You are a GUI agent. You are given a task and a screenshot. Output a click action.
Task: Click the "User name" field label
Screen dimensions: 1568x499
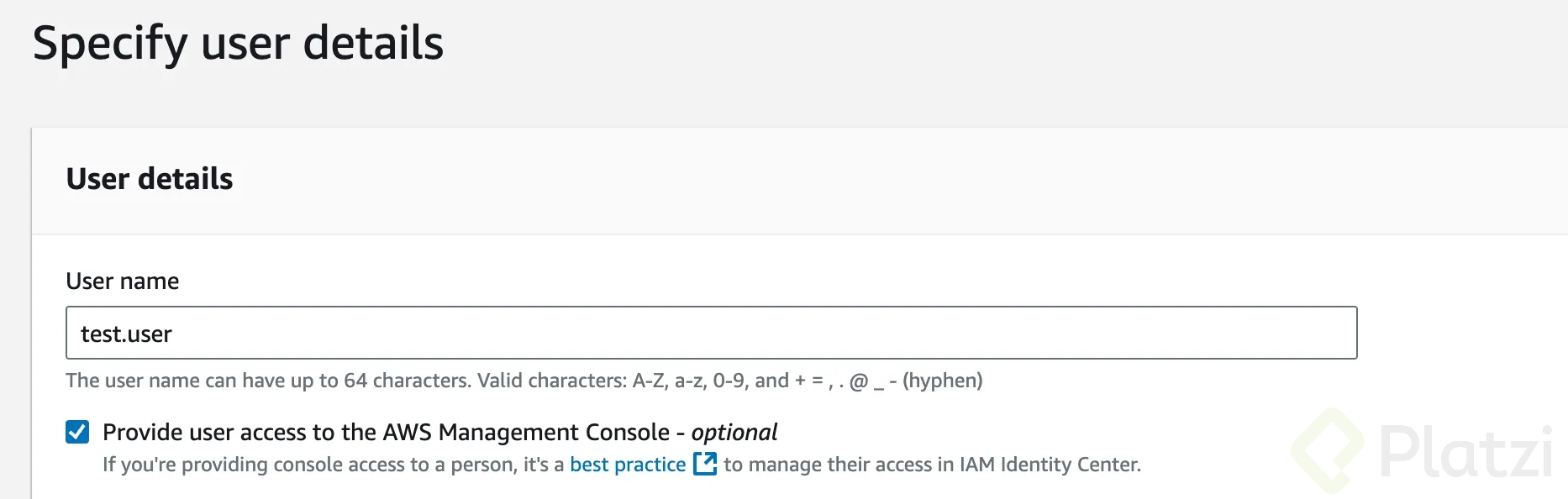tap(123, 281)
